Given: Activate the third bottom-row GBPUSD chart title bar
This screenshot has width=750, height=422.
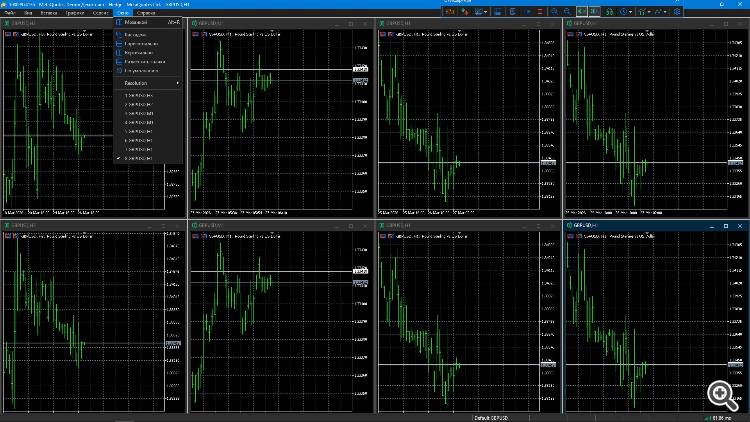Looking at the screenshot, I should click(469, 225).
